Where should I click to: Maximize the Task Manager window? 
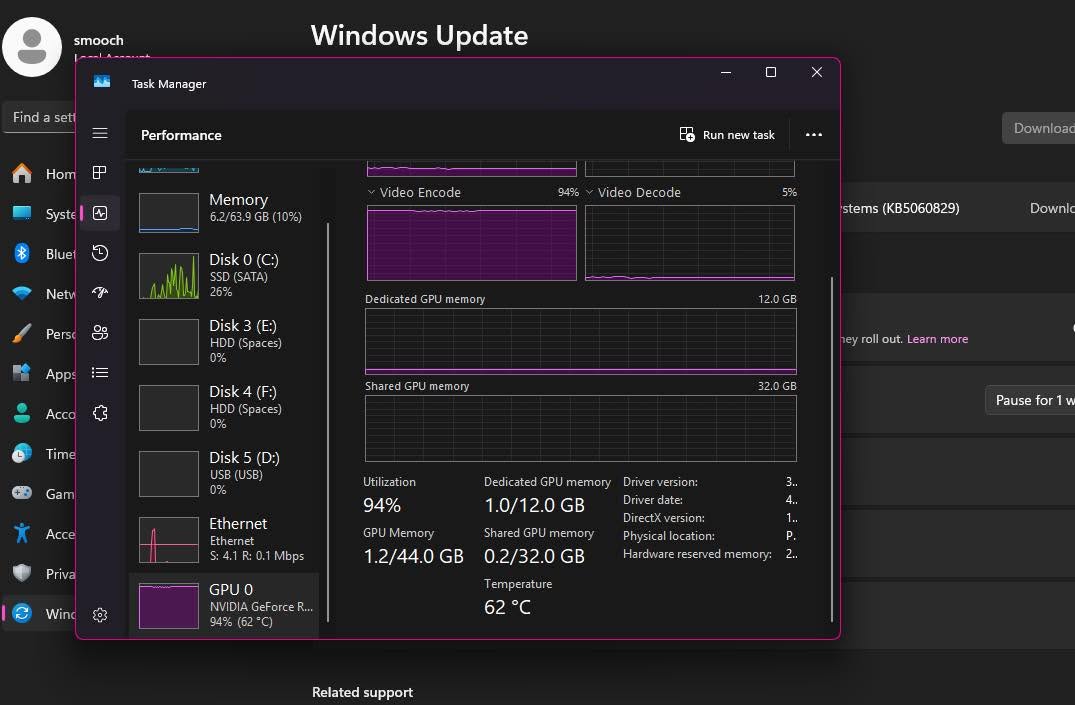(x=771, y=72)
